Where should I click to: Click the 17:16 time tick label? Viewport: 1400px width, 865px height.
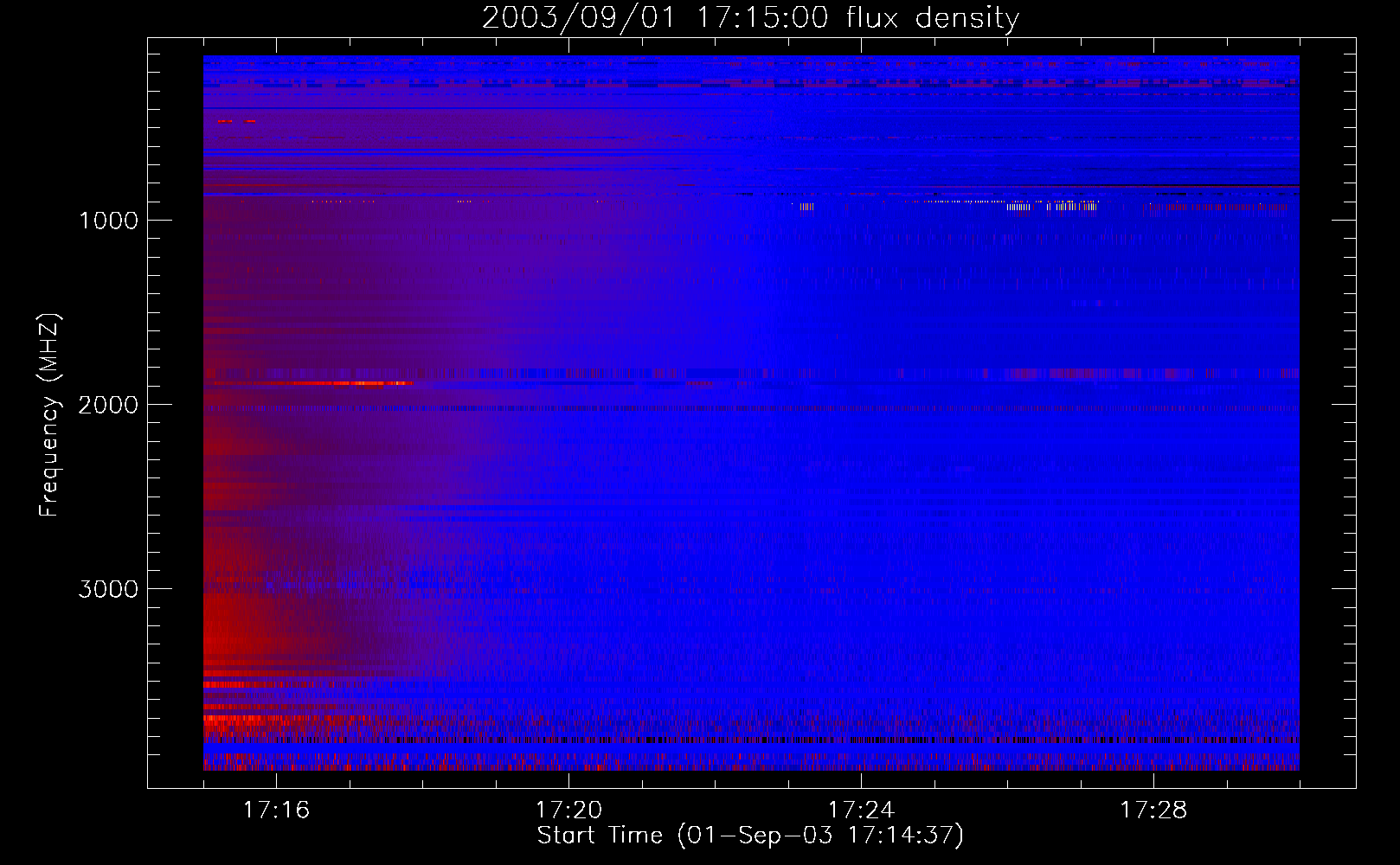276,810
